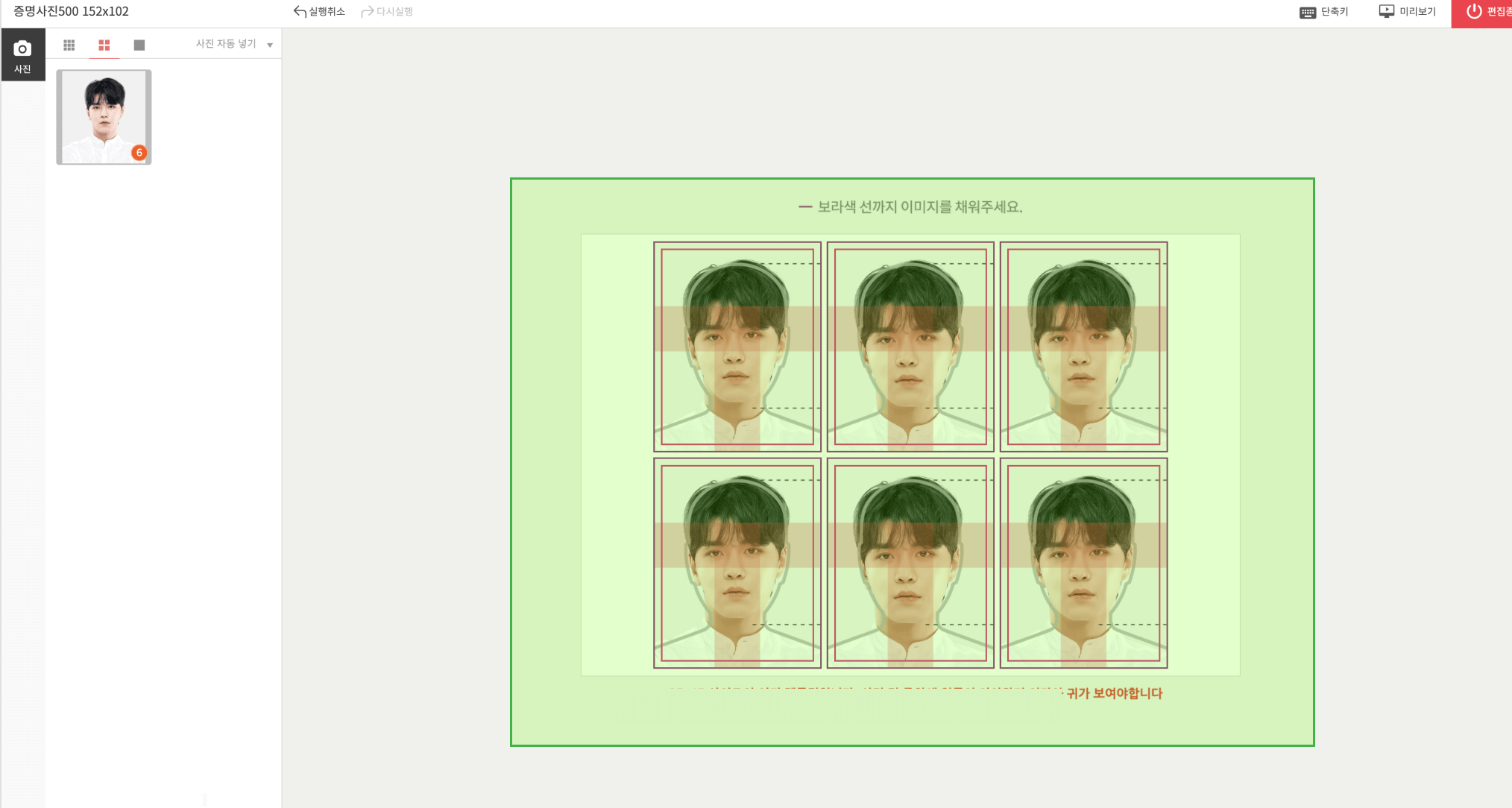Switch to medium grid thumbnail view
The image size is (1512, 808).
(x=104, y=45)
